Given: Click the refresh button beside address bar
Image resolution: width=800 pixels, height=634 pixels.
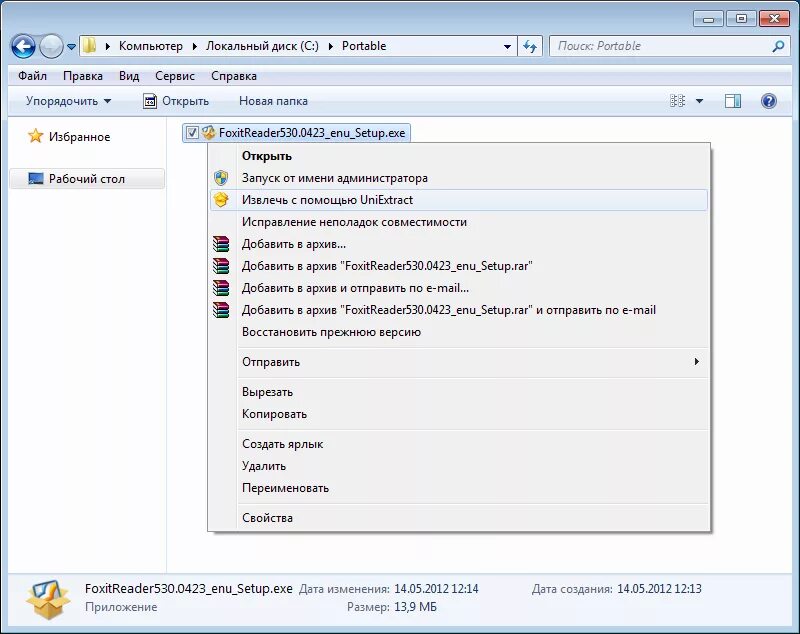Looking at the screenshot, I should [x=530, y=46].
